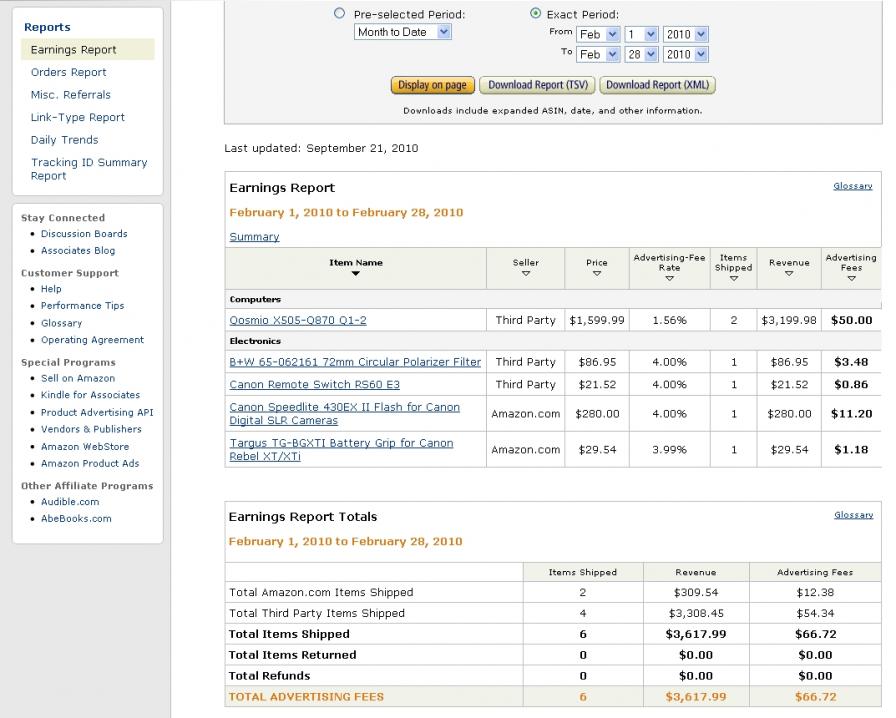Open the From month Feb dropdown
Viewport: 896px width, 718px height.
coord(598,34)
